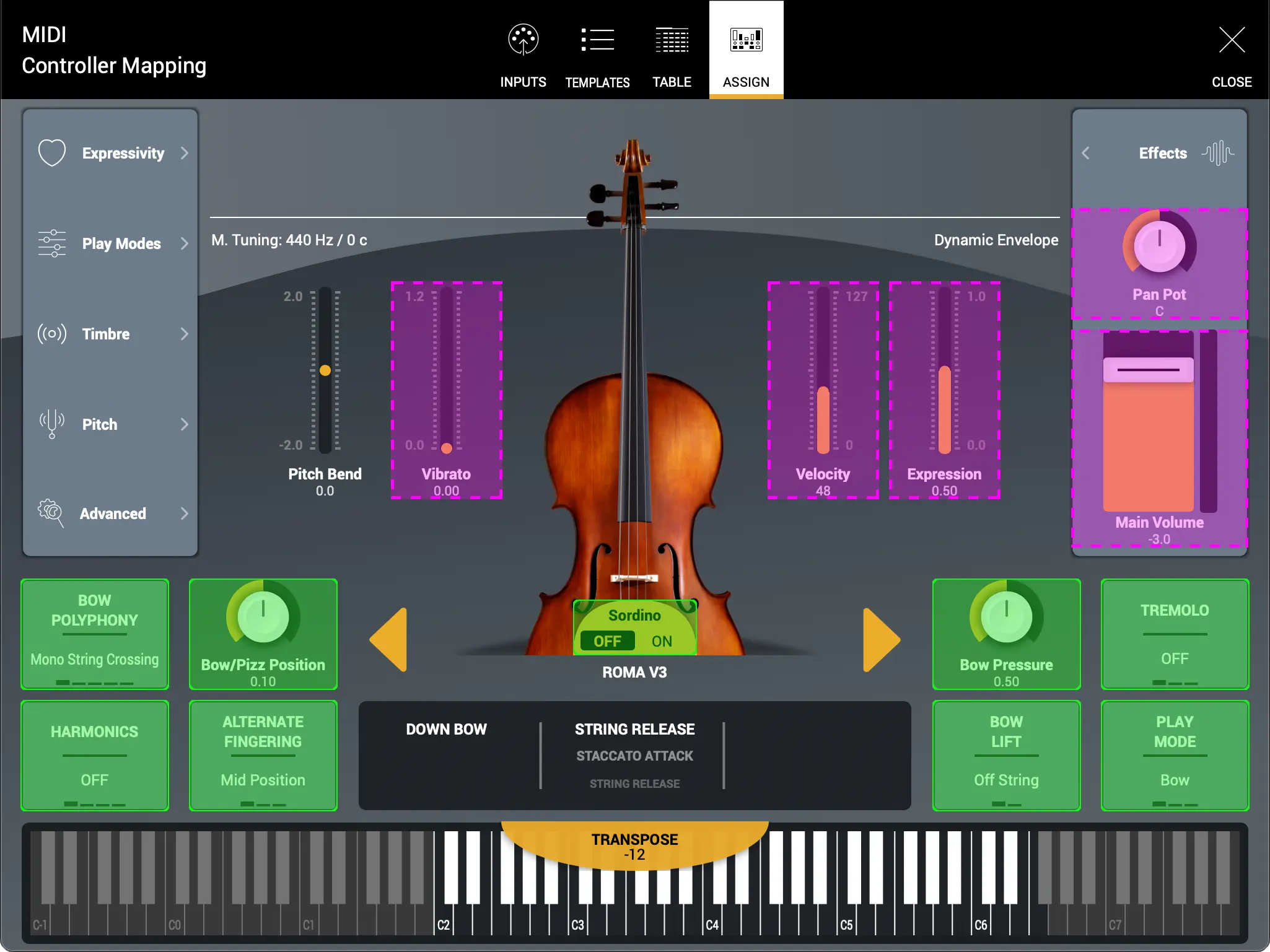Image resolution: width=1270 pixels, height=952 pixels.
Task: Select the Templates list icon
Action: tap(597, 39)
